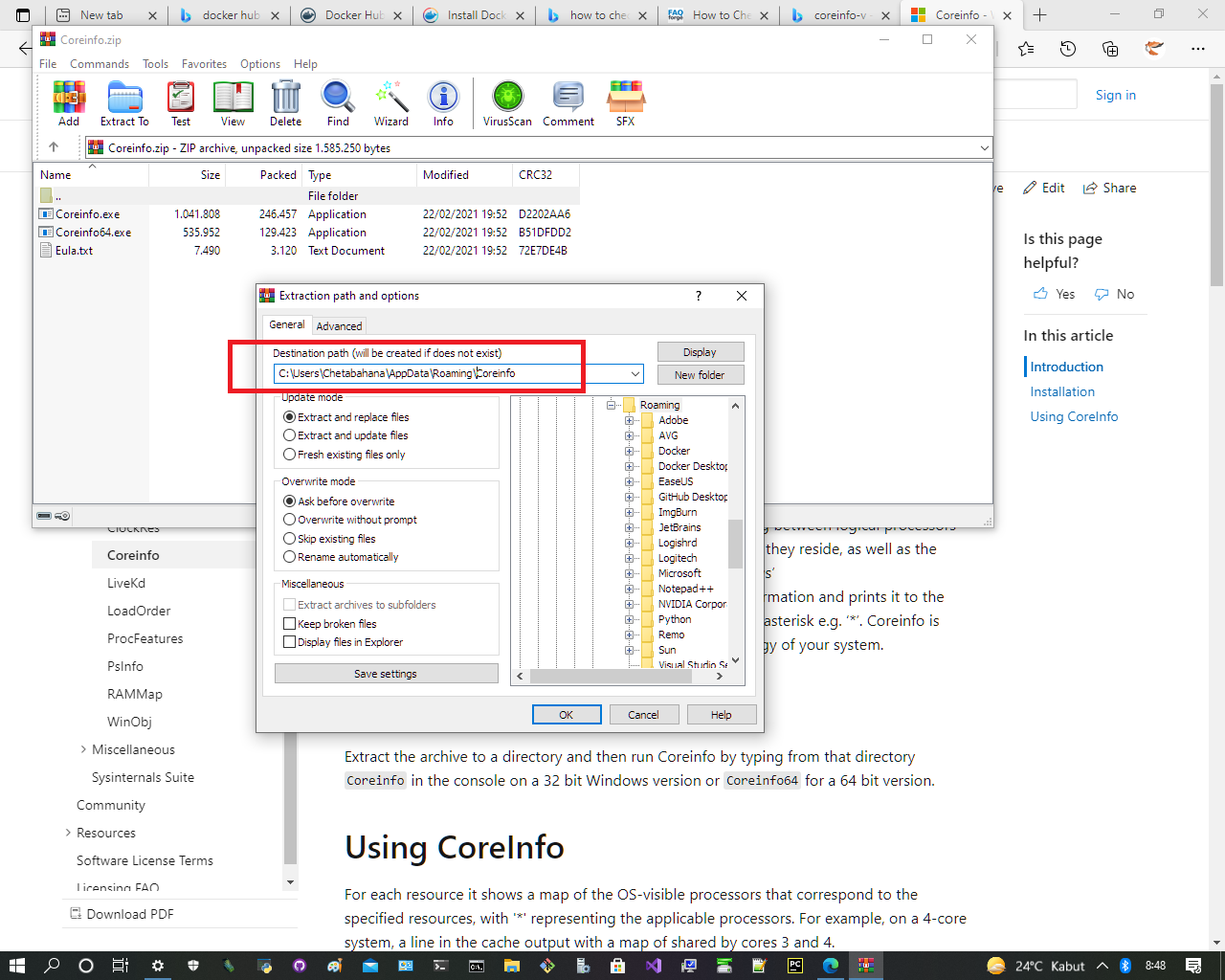The image size is (1225, 980).
Task: Click the SFX toolbar icon
Action: (x=626, y=103)
